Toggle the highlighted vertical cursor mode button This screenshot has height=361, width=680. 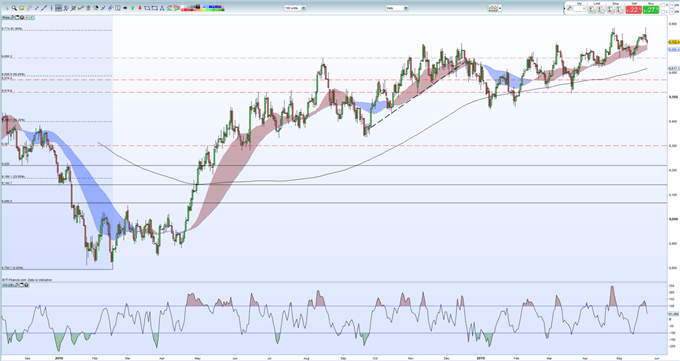59,8
